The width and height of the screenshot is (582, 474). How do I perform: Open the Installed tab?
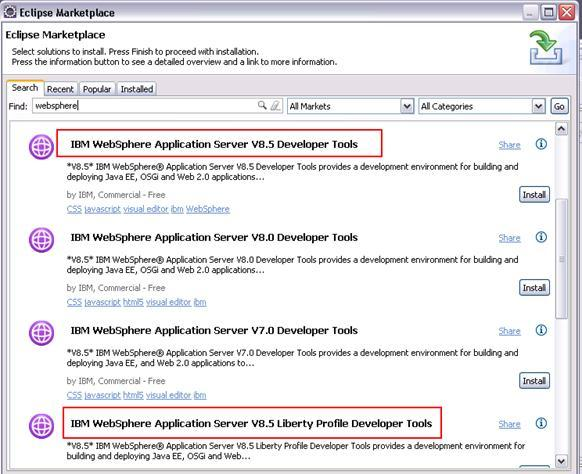coord(137,89)
